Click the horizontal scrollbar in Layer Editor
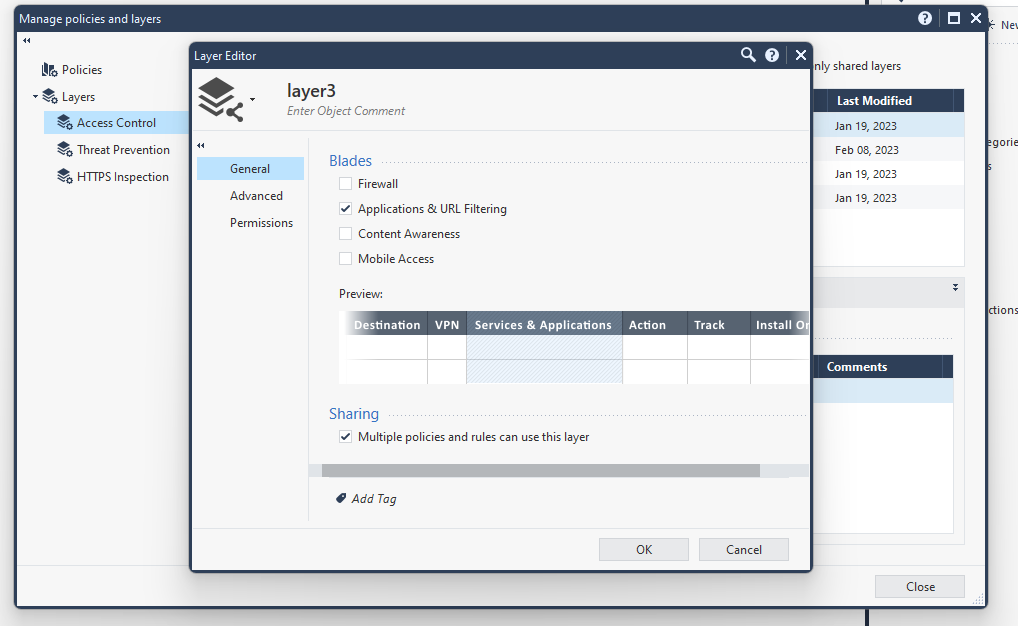 540,470
